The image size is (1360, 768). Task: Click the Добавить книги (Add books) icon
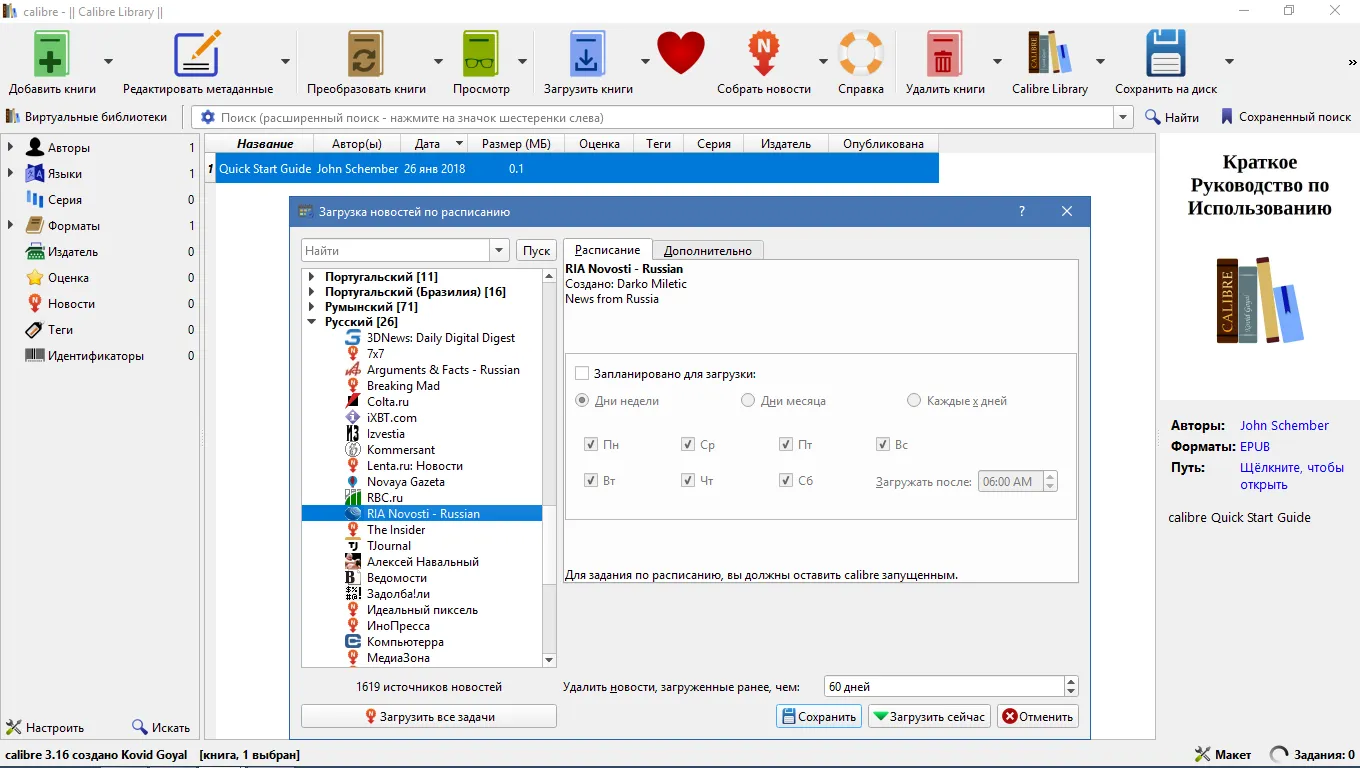pyautogui.click(x=52, y=52)
